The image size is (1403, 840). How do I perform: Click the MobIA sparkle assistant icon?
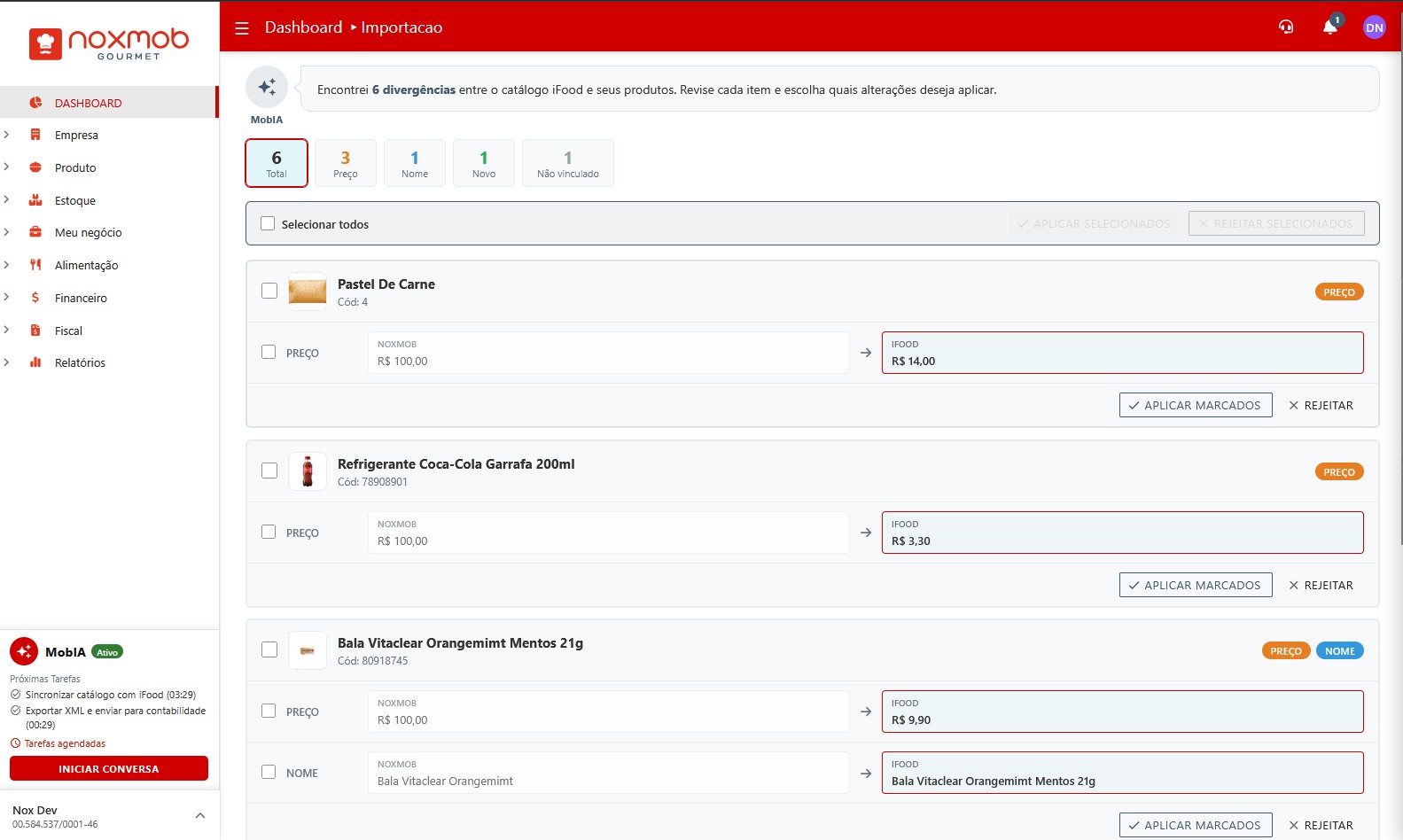pyautogui.click(x=267, y=87)
